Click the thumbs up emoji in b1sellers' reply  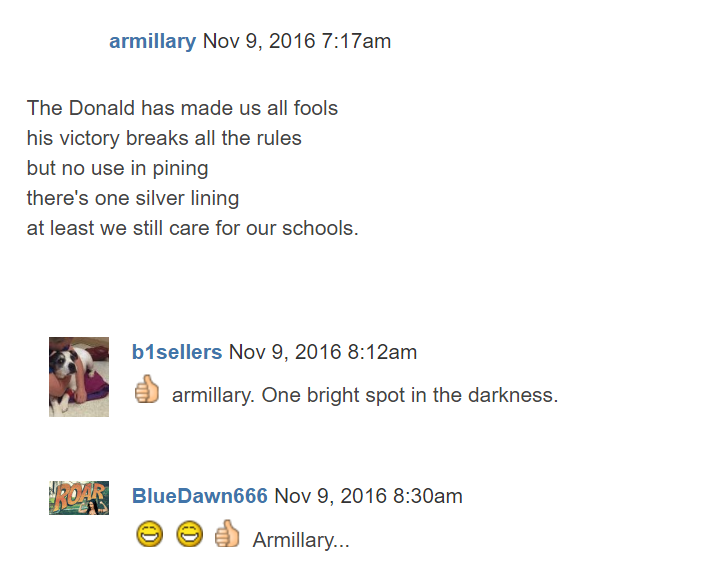(x=147, y=390)
